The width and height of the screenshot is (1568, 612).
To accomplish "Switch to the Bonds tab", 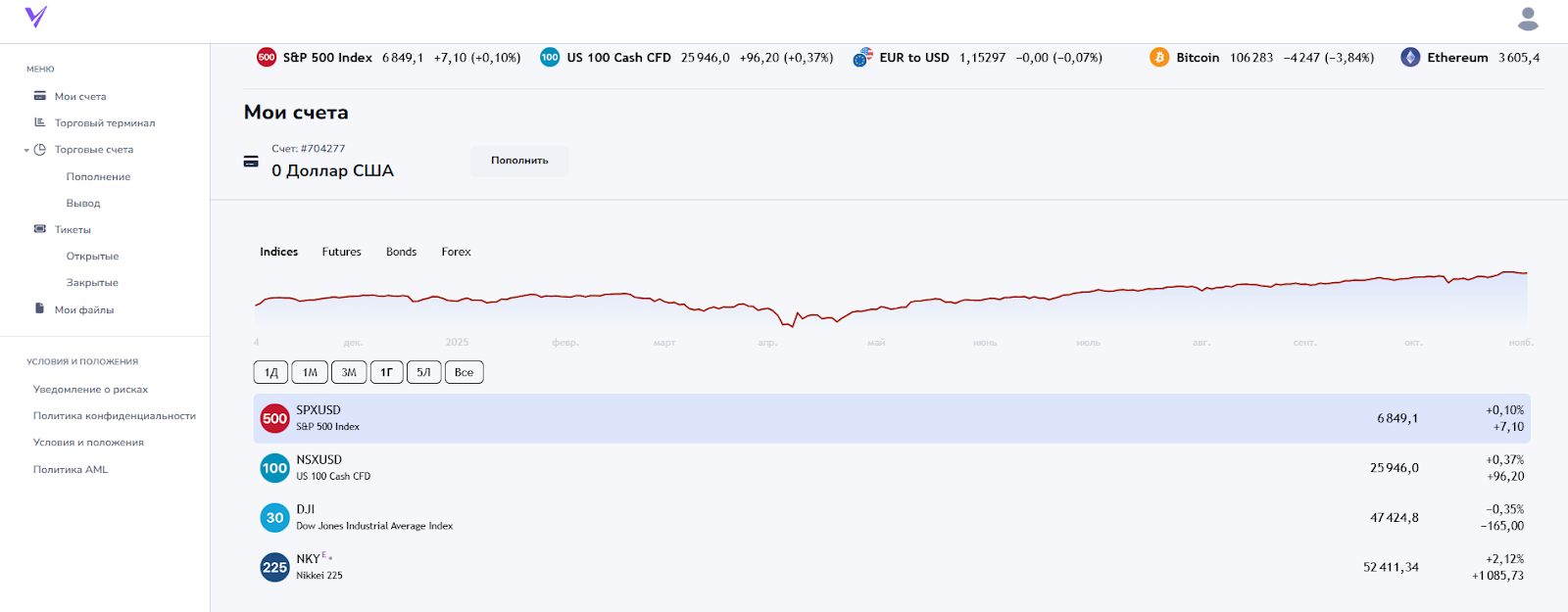I will coord(401,252).
